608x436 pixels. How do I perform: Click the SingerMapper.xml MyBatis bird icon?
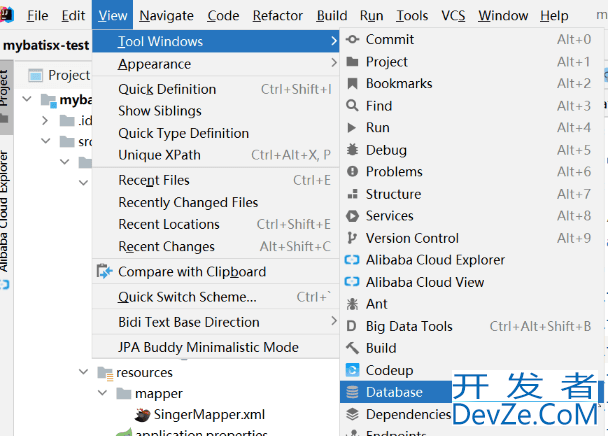coord(142,415)
